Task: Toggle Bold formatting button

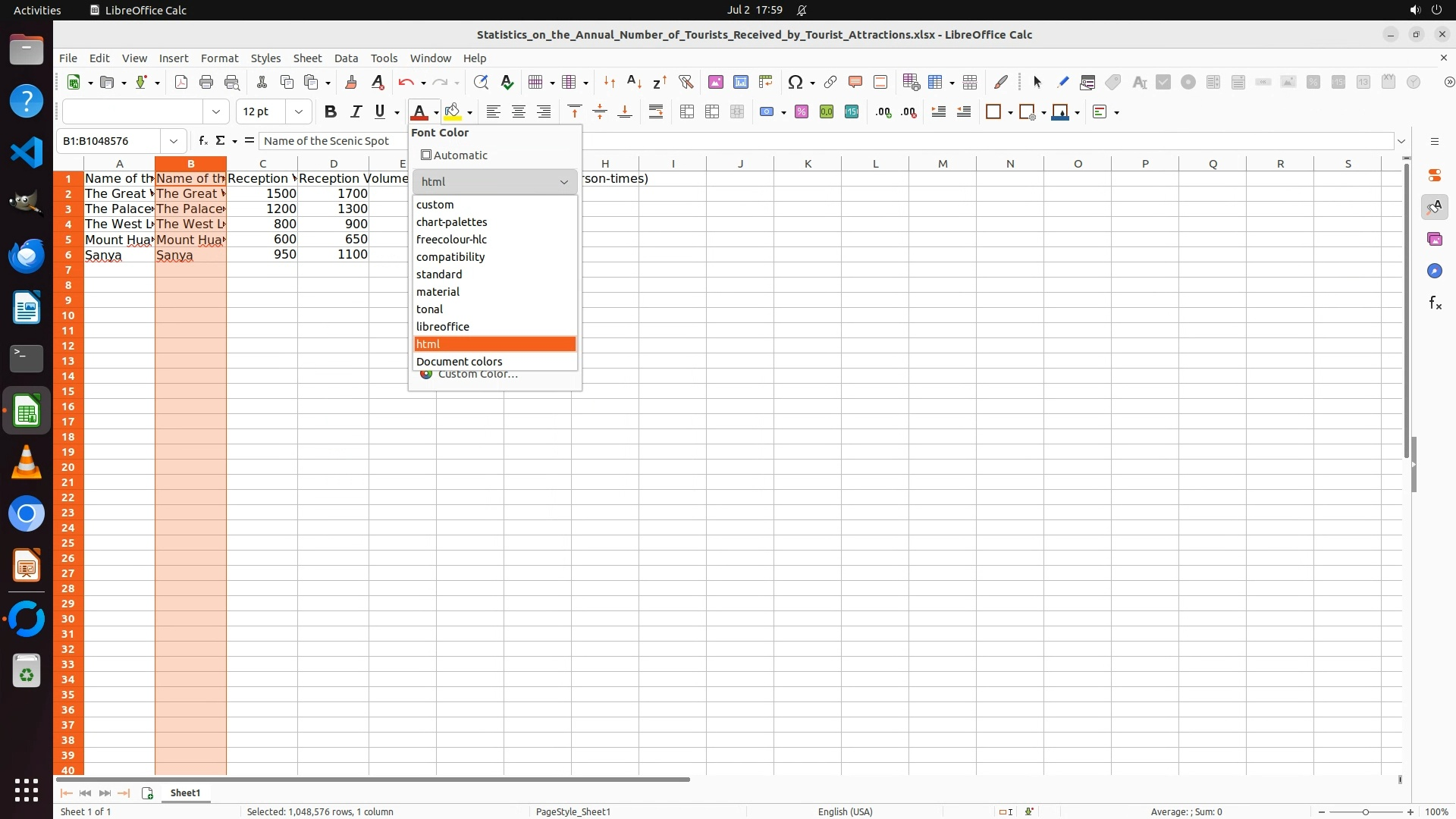Action: pos(330,112)
